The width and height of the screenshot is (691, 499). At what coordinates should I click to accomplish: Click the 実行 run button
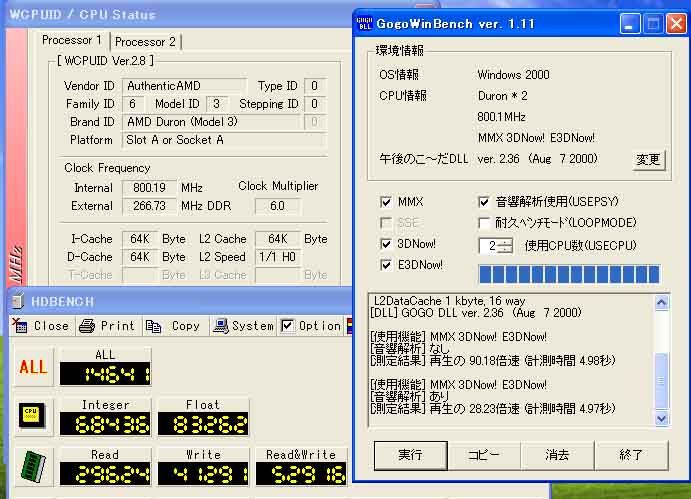(410, 455)
